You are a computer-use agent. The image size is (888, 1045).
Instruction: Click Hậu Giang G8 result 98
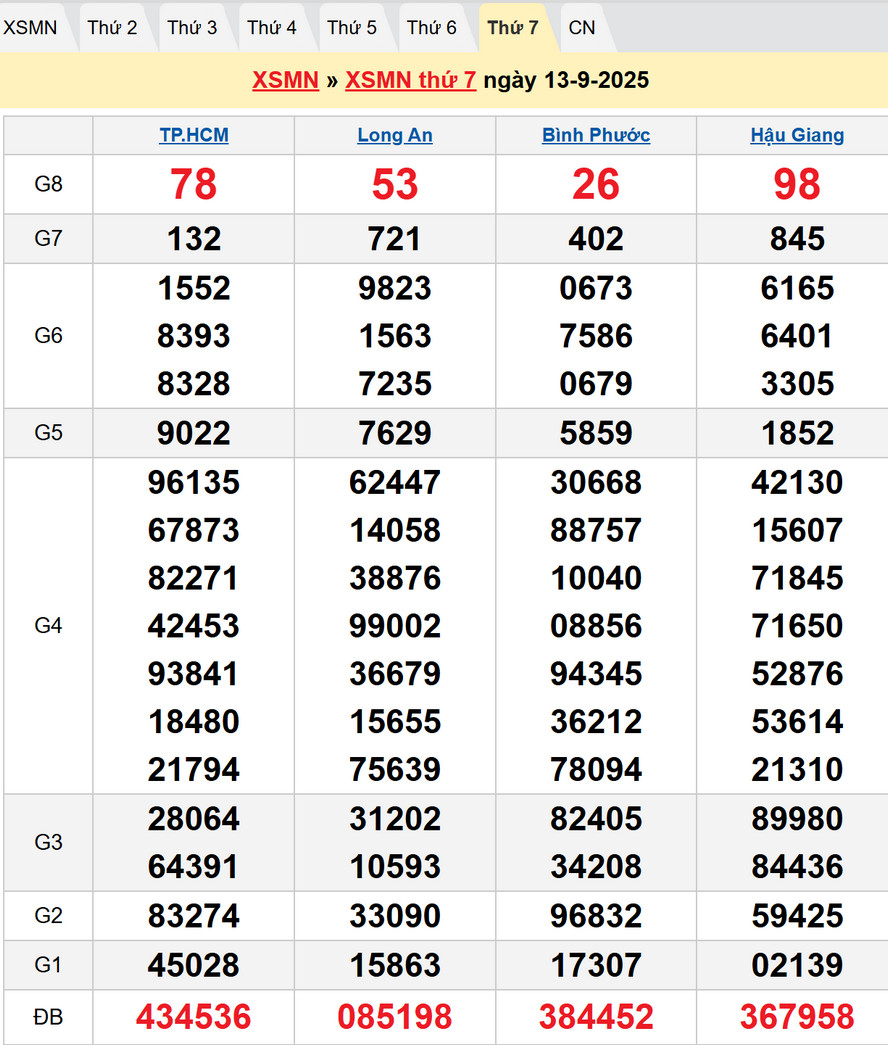[797, 184]
